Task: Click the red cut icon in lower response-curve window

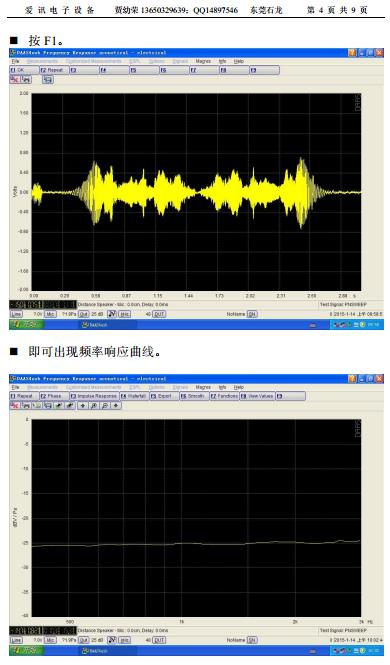Action: pyautogui.click(x=15, y=405)
